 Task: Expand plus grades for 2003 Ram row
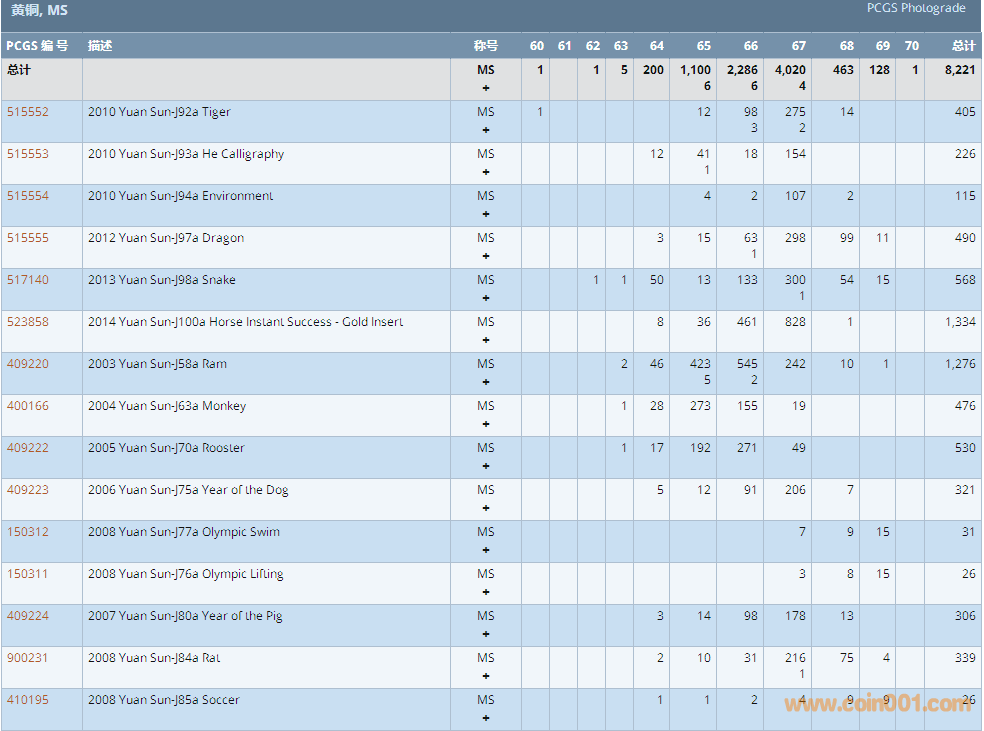(x=486, y=382)
